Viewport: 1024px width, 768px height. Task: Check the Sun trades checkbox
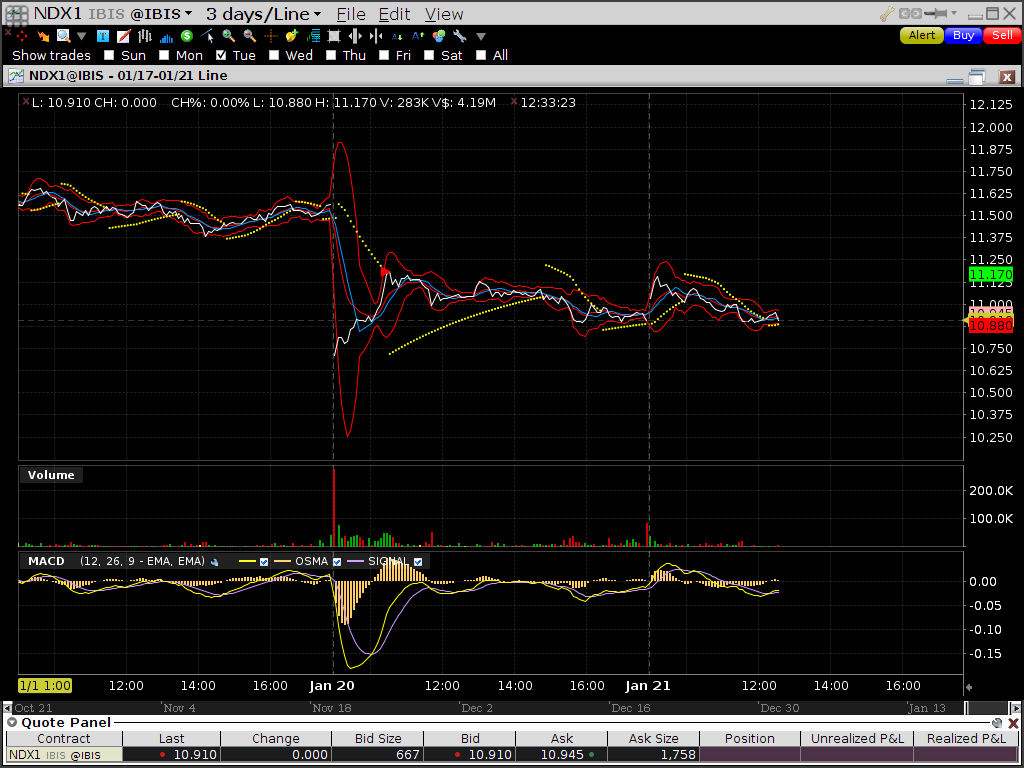109,56
